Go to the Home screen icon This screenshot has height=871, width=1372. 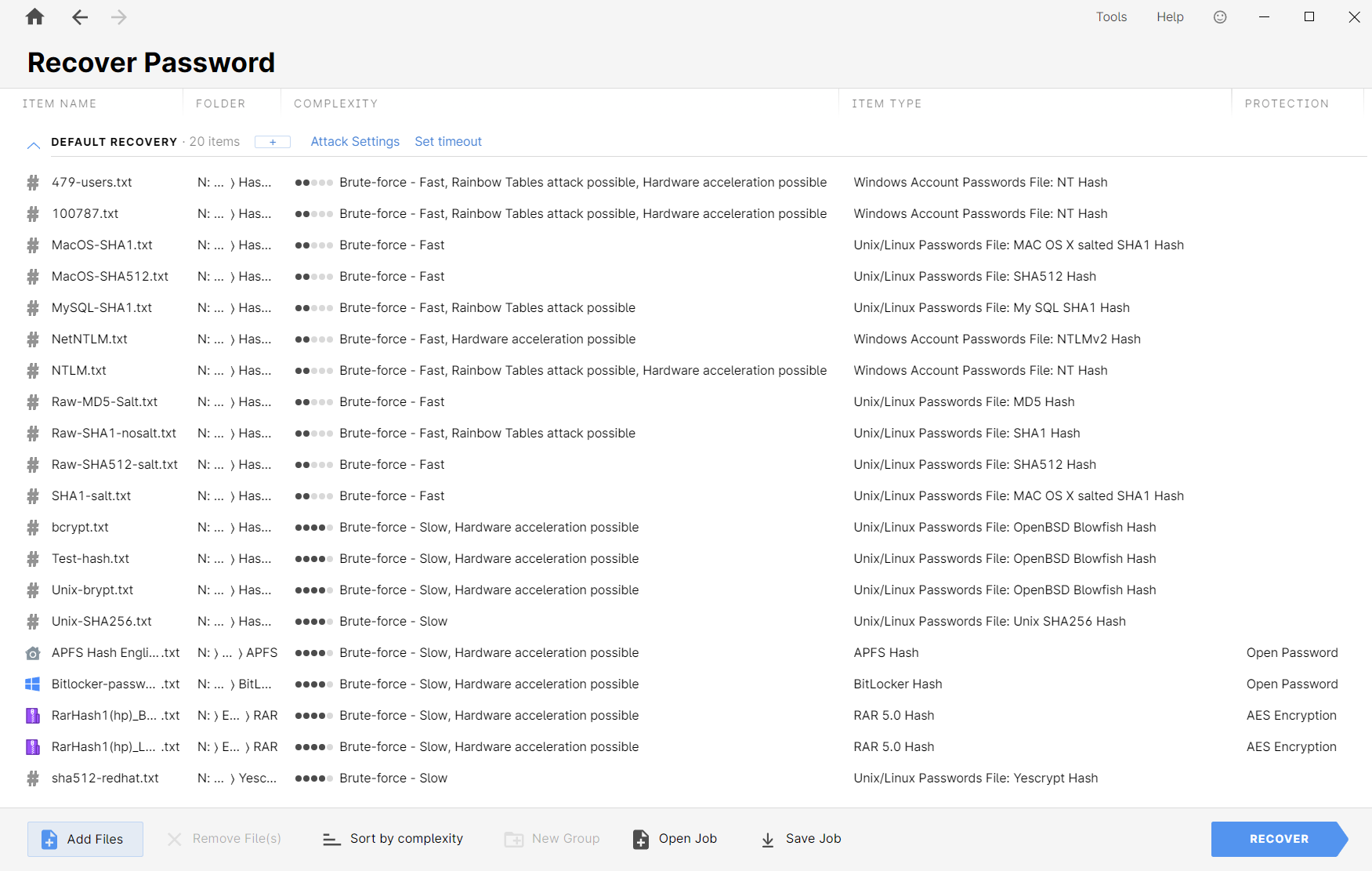click(x=35, y=16)
